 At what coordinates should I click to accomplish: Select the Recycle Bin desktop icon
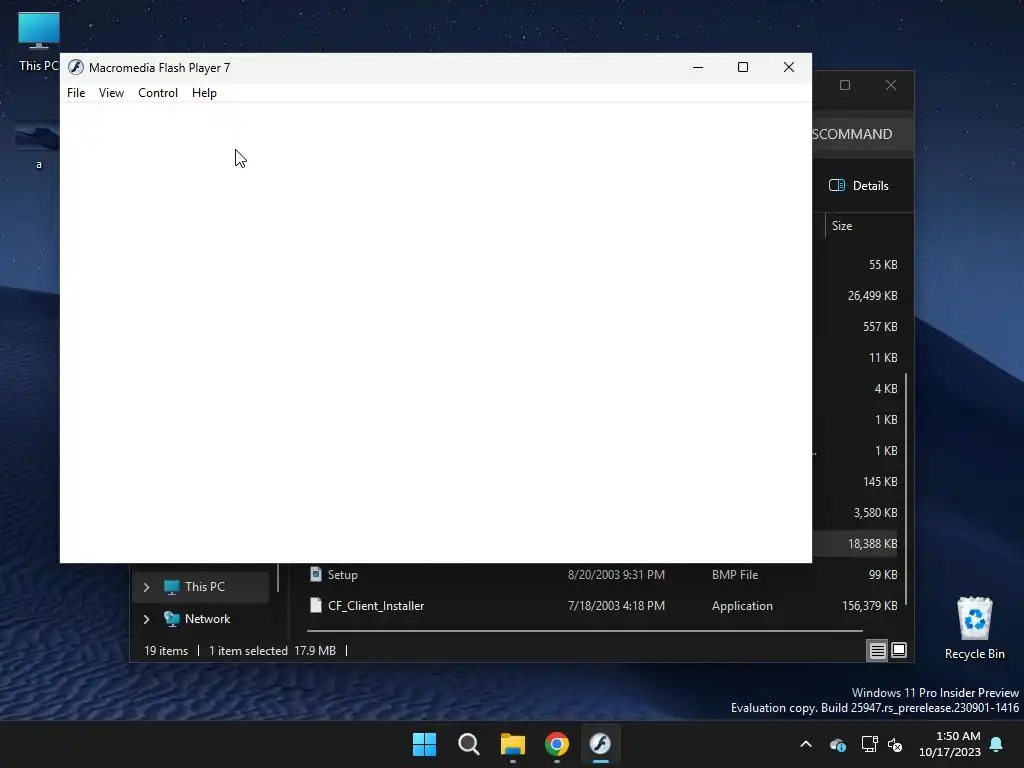[x=974, y=628]
